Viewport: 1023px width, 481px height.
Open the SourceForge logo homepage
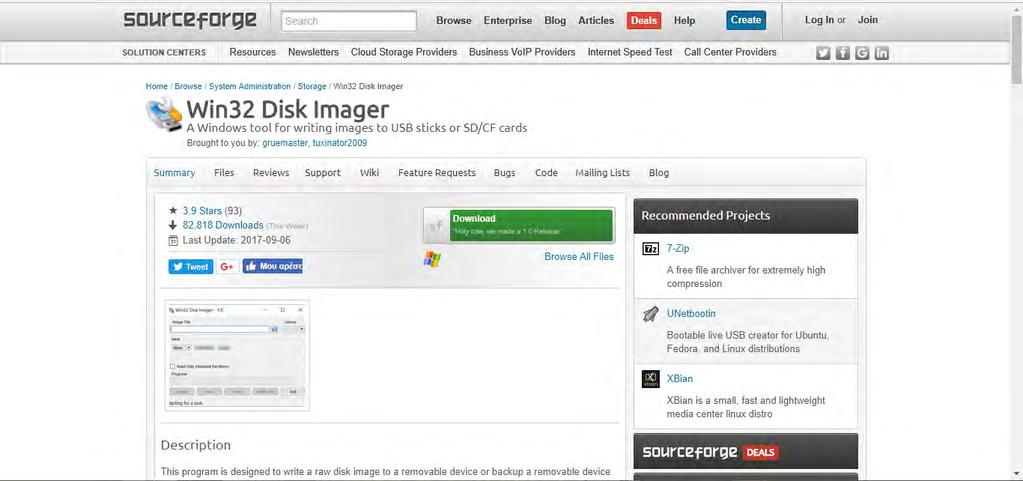coord(190,20)
